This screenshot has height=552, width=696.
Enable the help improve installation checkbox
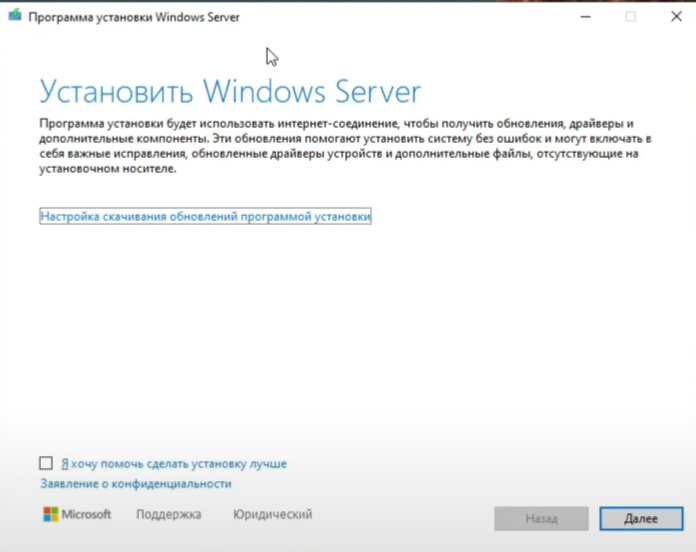[45, 464]
